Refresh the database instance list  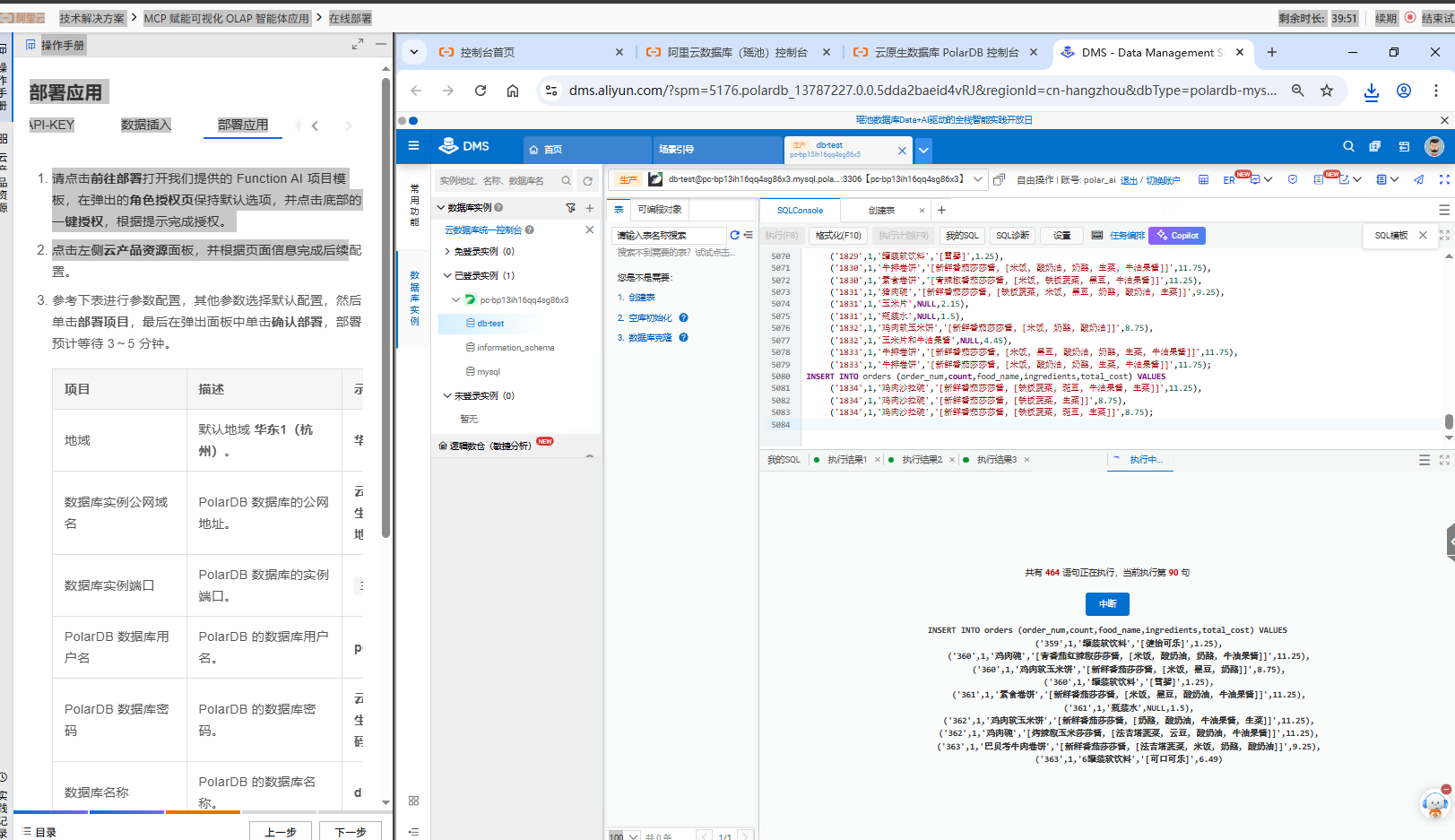(x=588, y=181)
